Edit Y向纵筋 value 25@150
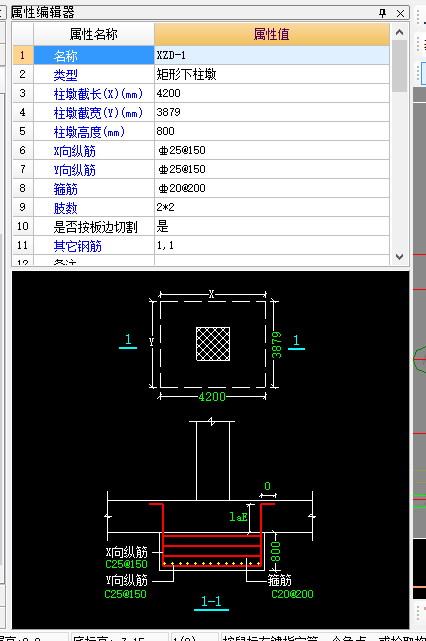Screen dimensions: 426x641 click(272, 170)
